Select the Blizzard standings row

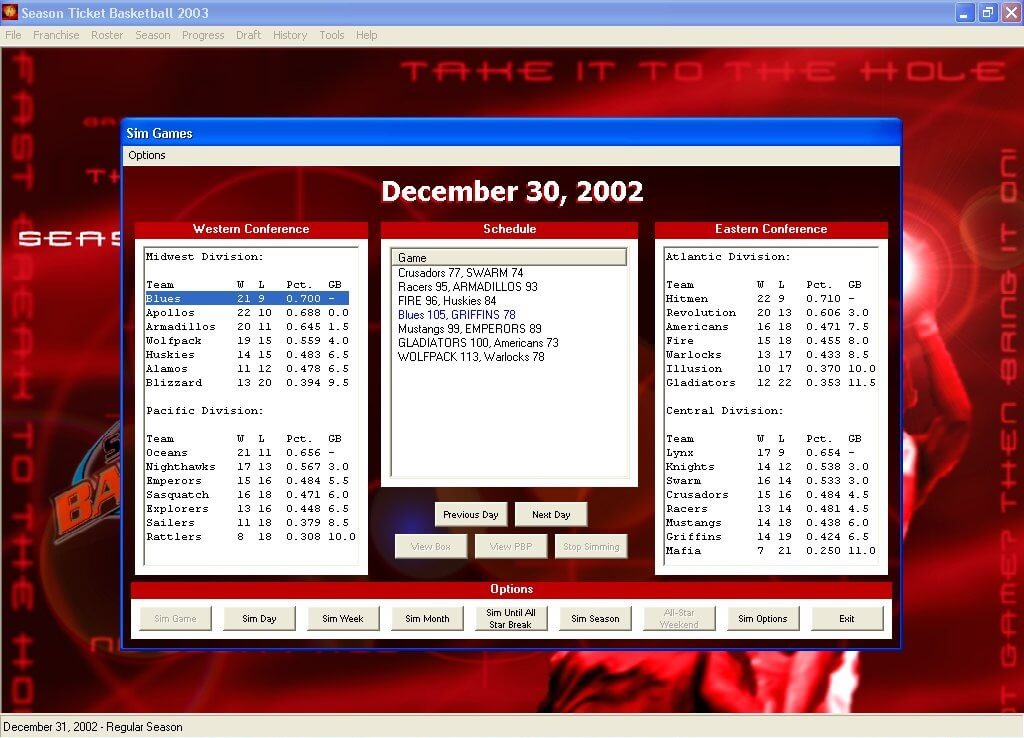tap(247, 383)
